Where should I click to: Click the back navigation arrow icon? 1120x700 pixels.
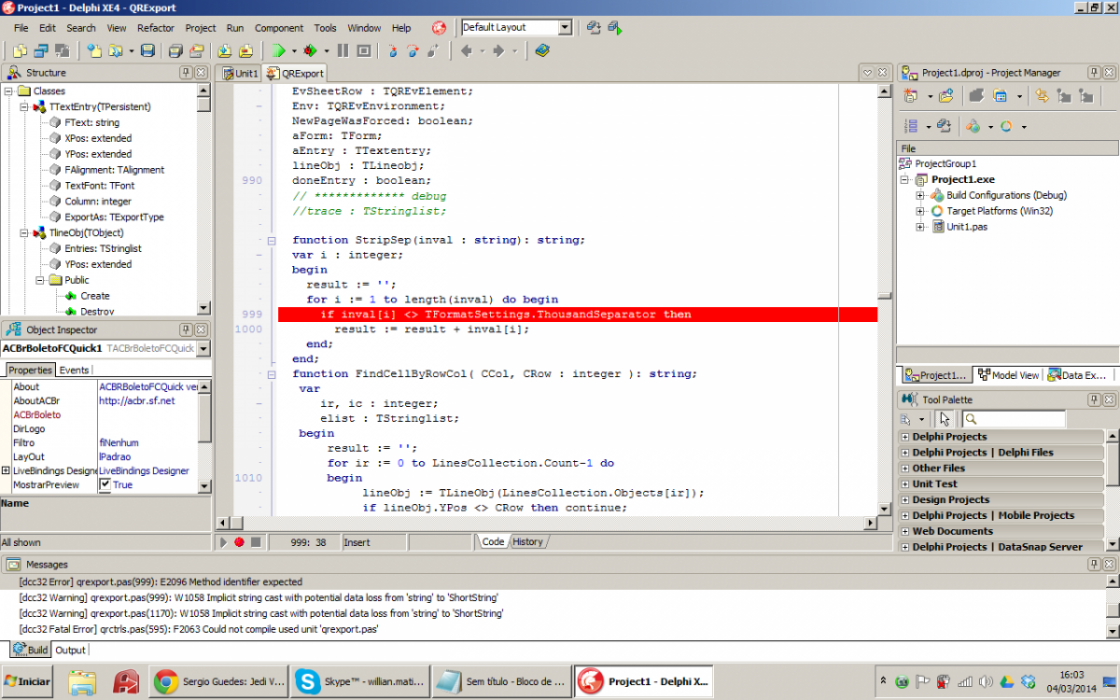[466, 51]
